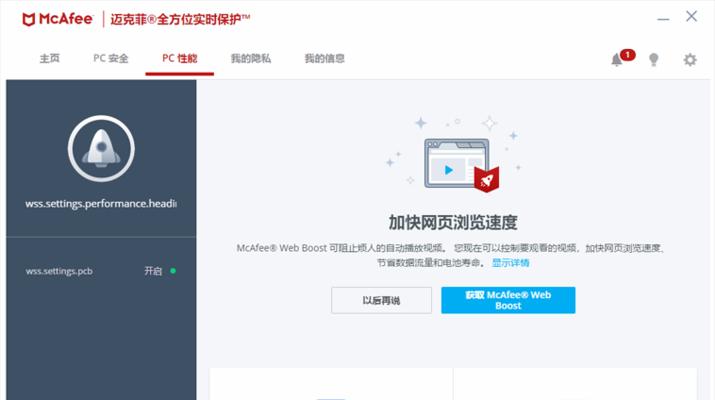Minimize the McAfee window
Screen dimensions: 715x400
(x=663, y=19)
